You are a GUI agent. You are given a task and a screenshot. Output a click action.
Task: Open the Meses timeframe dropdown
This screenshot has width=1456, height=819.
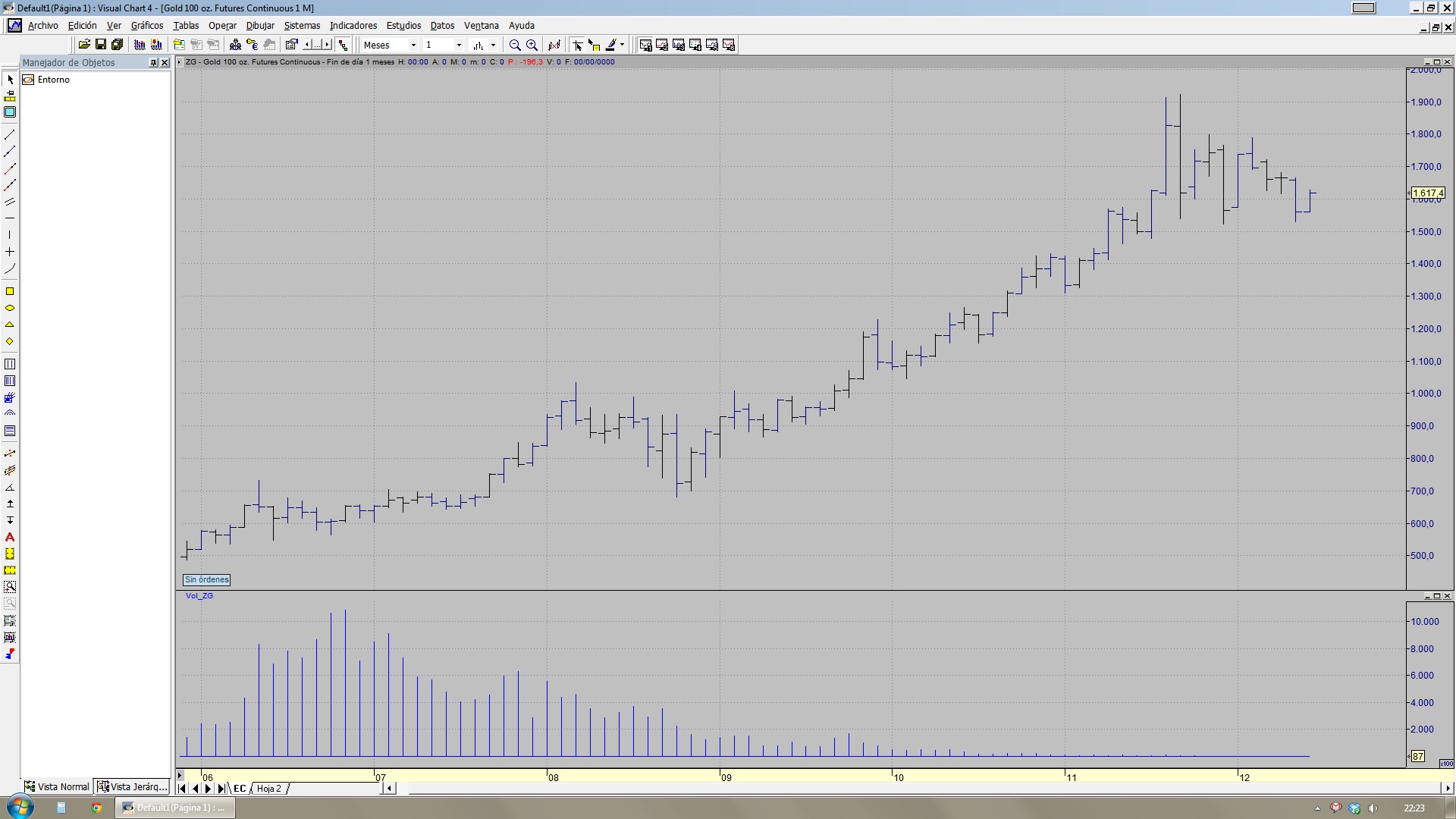click(x=413, y=45)
